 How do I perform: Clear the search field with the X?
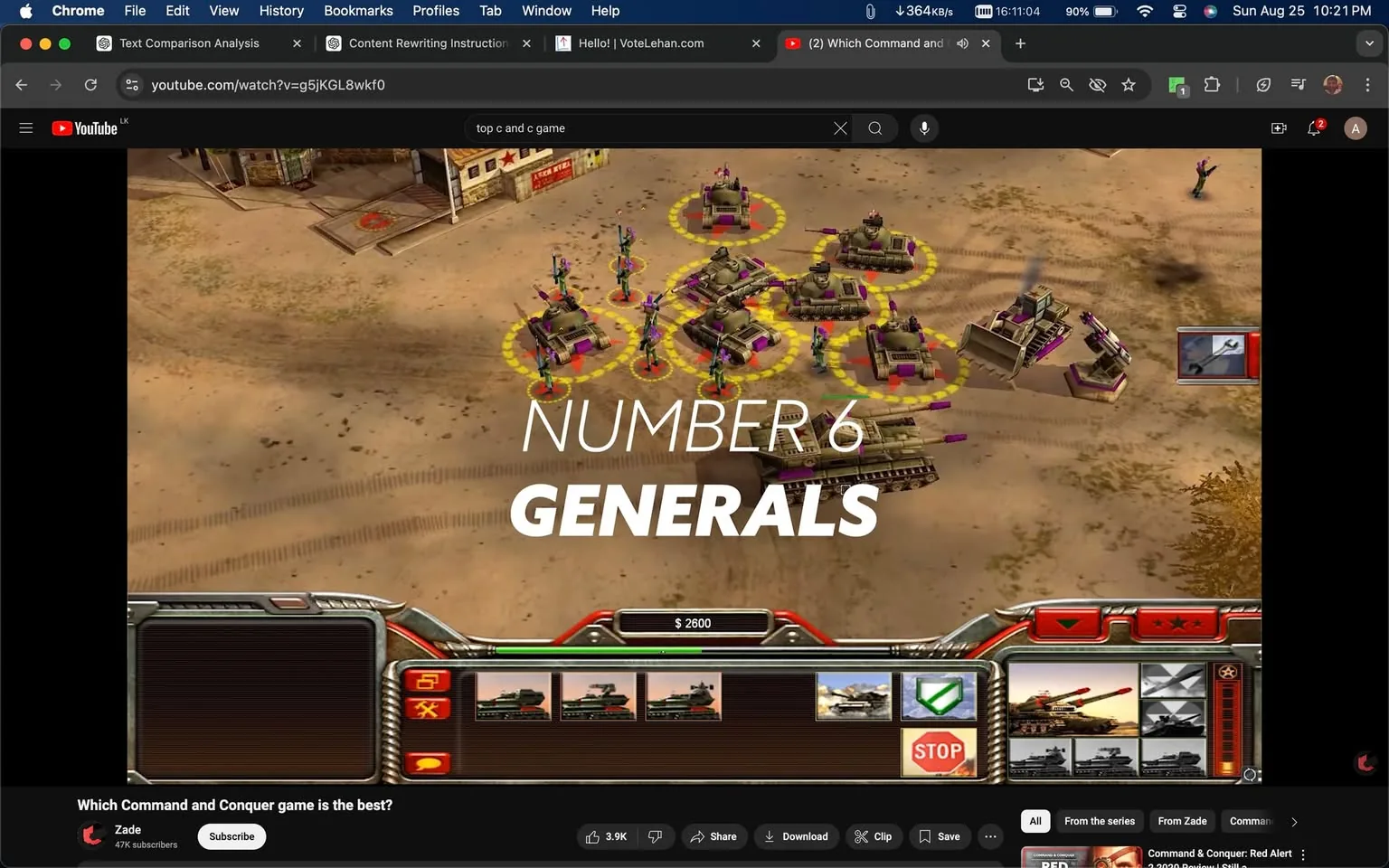coord(839,127)
